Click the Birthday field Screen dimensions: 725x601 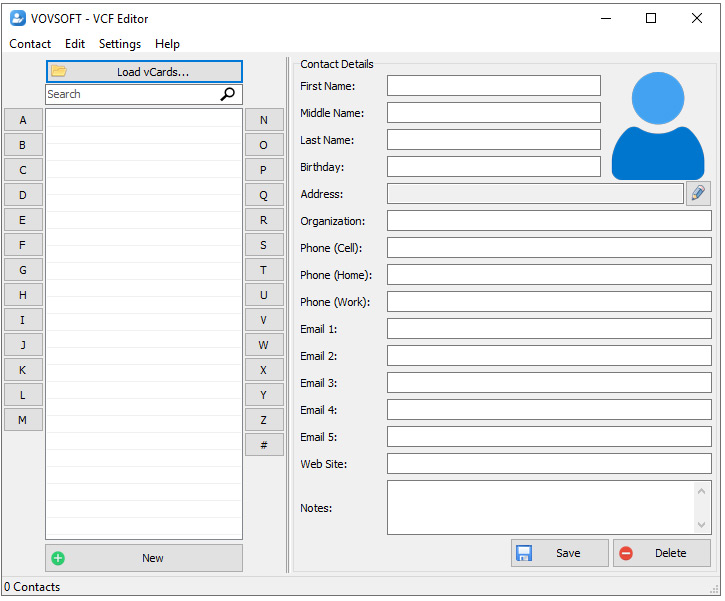494,166
